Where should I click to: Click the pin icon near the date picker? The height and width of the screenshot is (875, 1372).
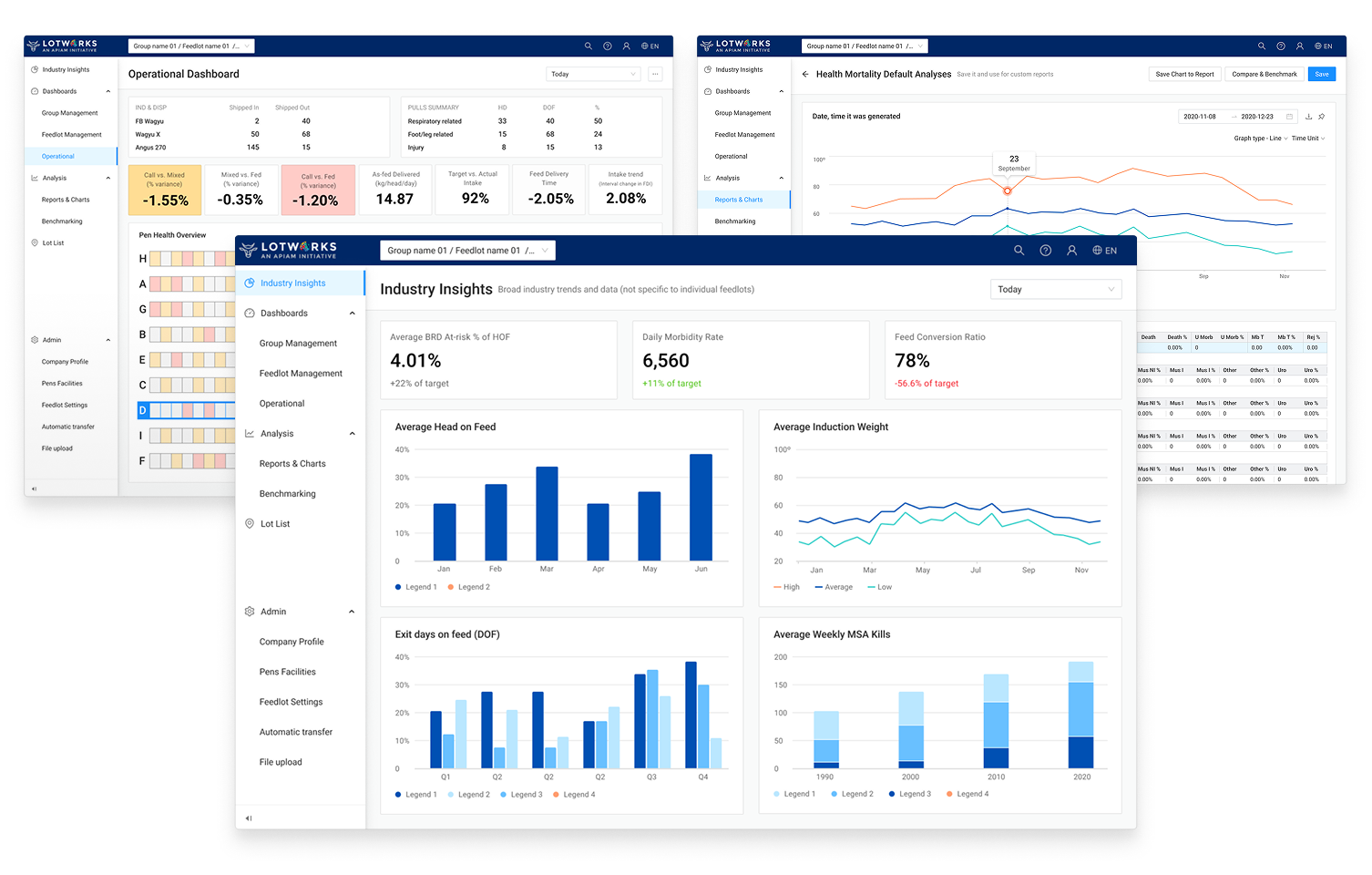pos(1322,117)
